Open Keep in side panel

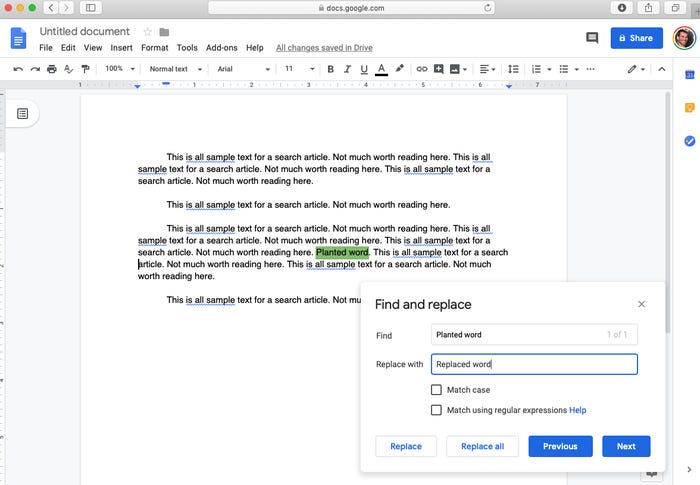coord(689,108)
